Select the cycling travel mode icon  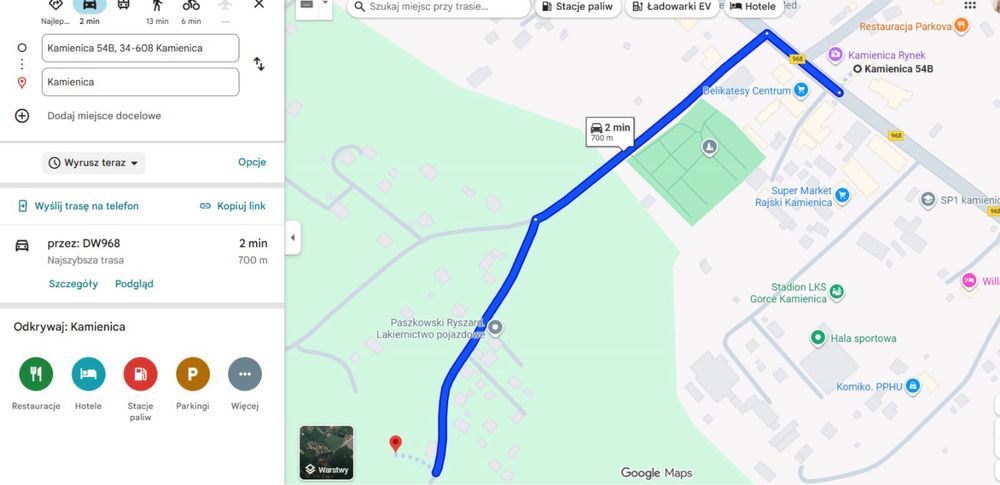[191, 5]
